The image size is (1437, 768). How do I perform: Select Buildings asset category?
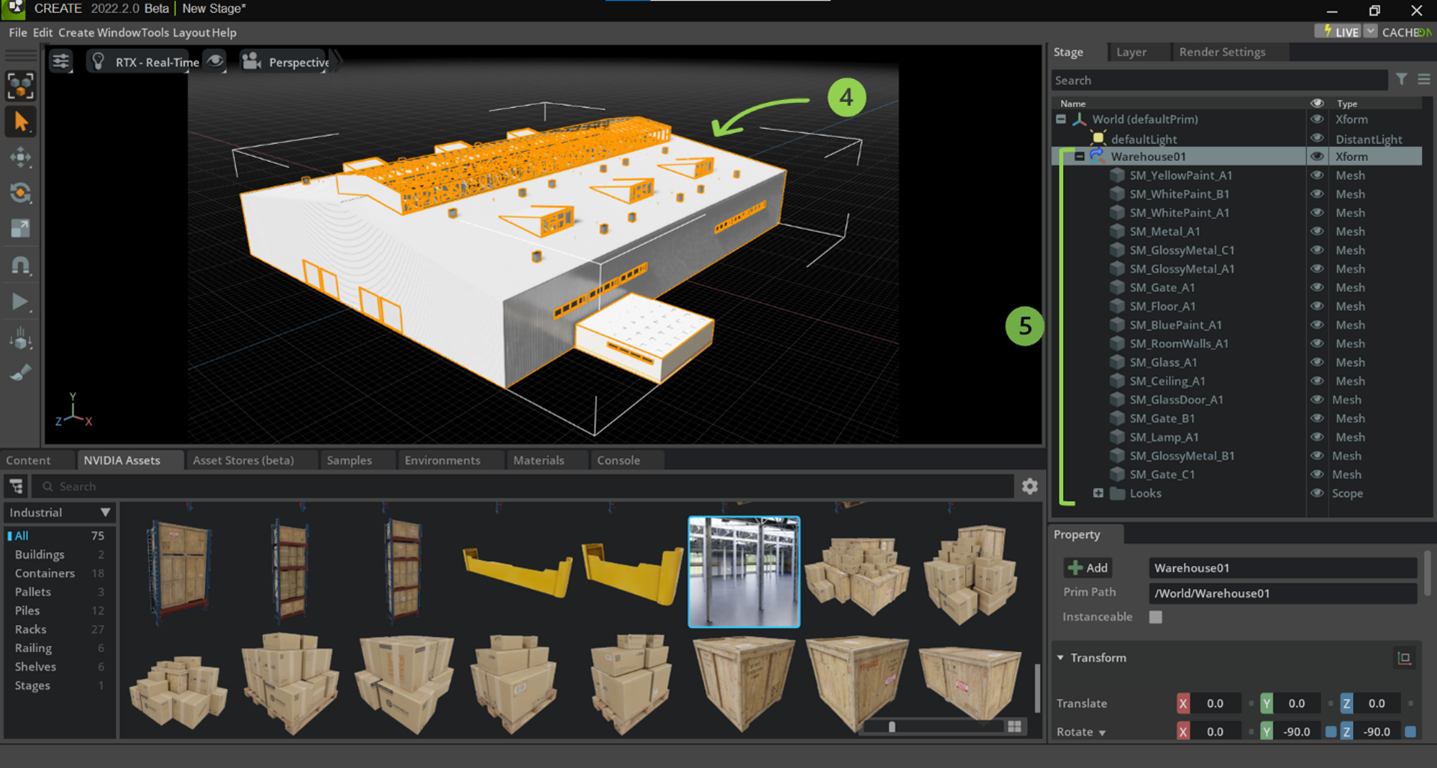[39, 554]
